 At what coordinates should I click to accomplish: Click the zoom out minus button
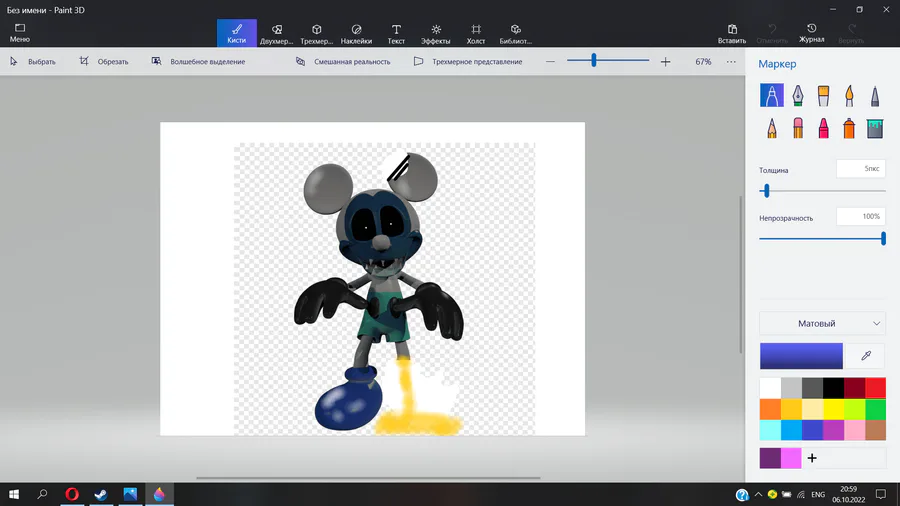click(550, 61)
